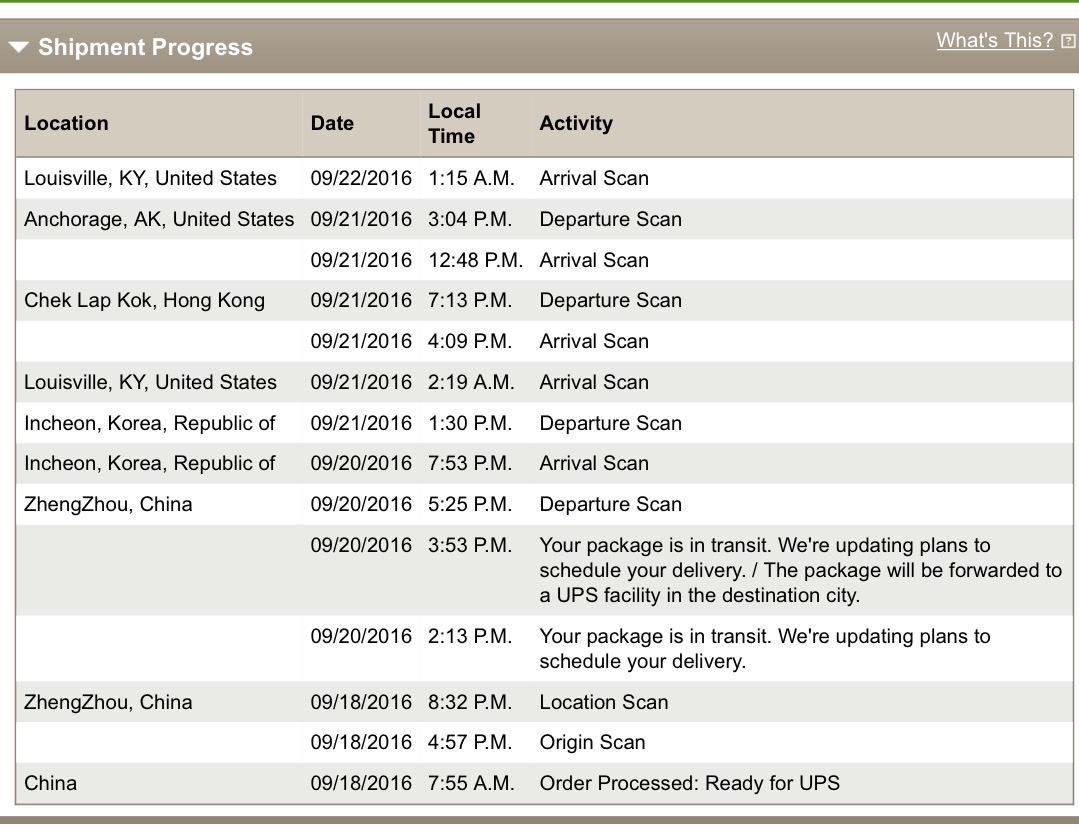Click the 2:19 A.M. local time cell

tap(470, 382)
